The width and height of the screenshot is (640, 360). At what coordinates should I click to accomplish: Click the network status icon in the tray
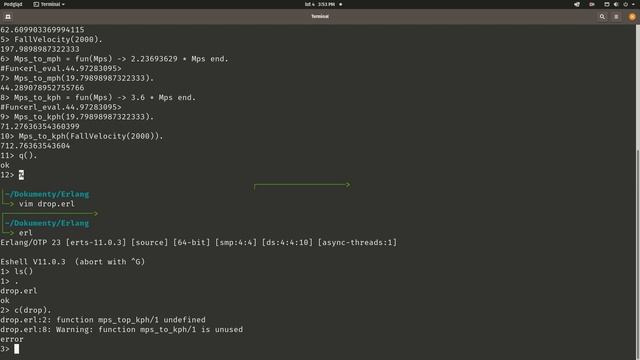click(607, 4)
